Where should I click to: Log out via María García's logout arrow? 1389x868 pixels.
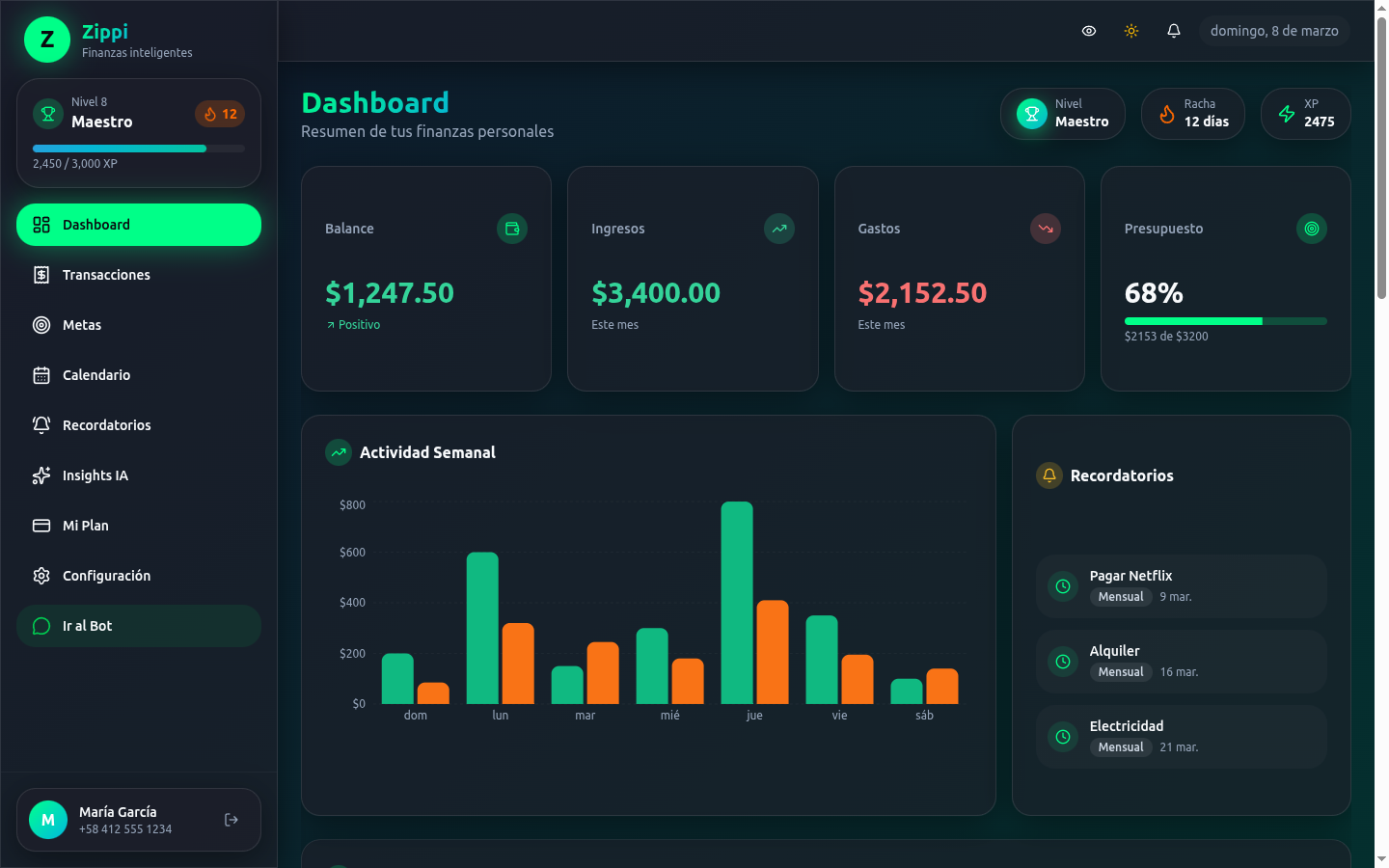tap(231, 819)
